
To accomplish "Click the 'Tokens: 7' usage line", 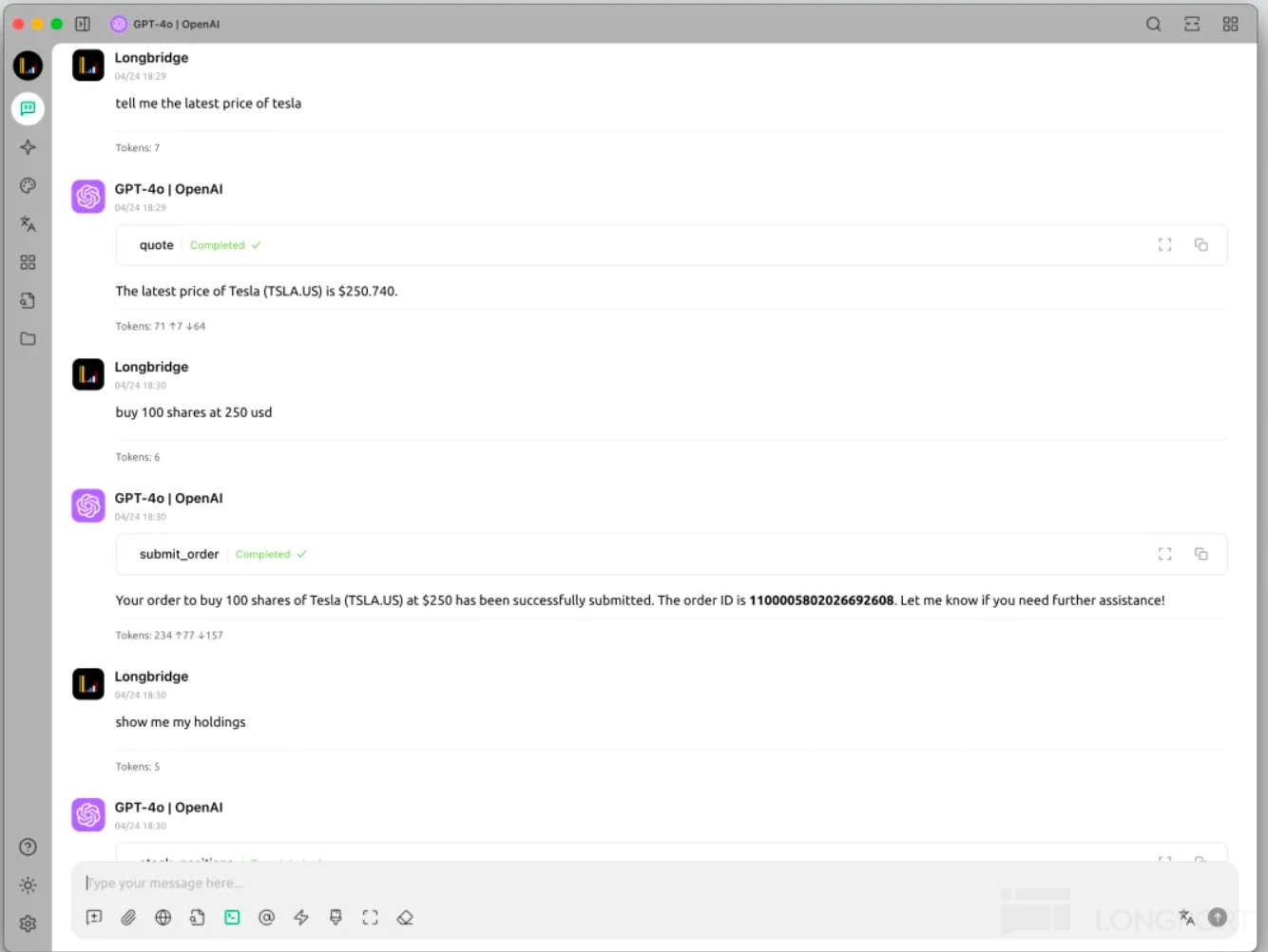I will pyautogui.click(x=138, y=148).
